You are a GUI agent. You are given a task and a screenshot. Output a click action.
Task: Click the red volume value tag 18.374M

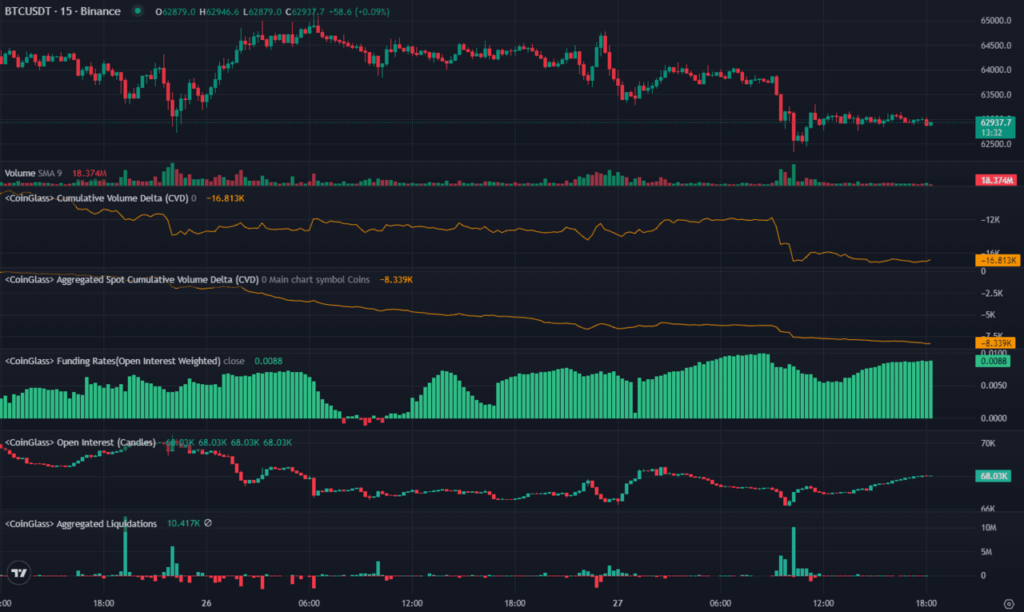point(995,180)
